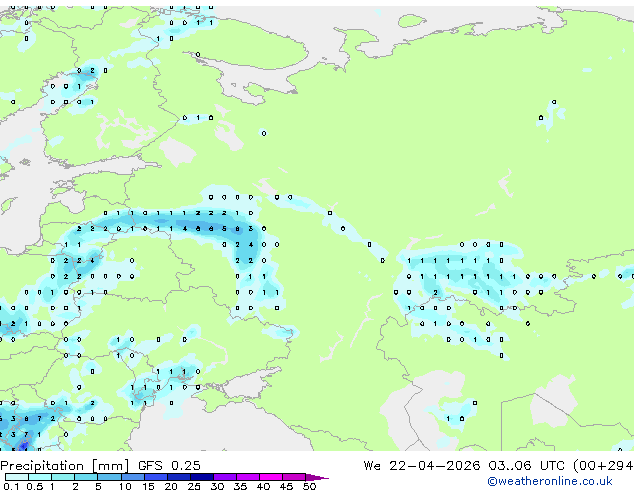The width and height of the screenshot is (634, 490).
Task: Select the 5–10 mm legend swatch
Action: click(109, 477)
